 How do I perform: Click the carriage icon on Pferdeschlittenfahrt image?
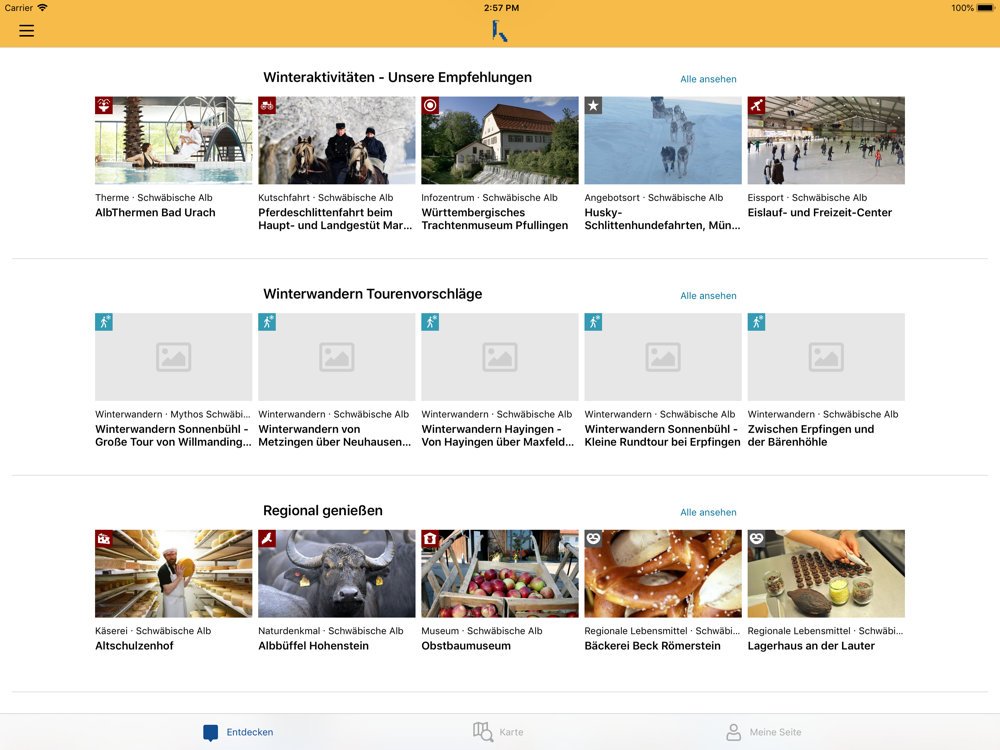267,106
